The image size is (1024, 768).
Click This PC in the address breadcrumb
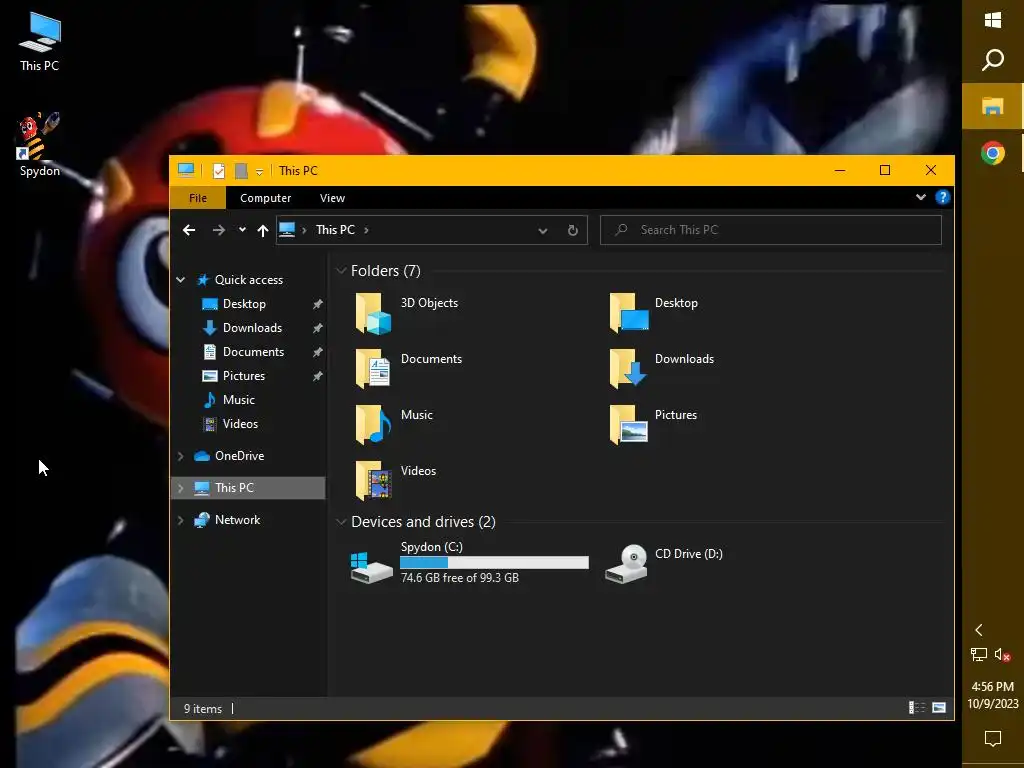pos(335,230)
